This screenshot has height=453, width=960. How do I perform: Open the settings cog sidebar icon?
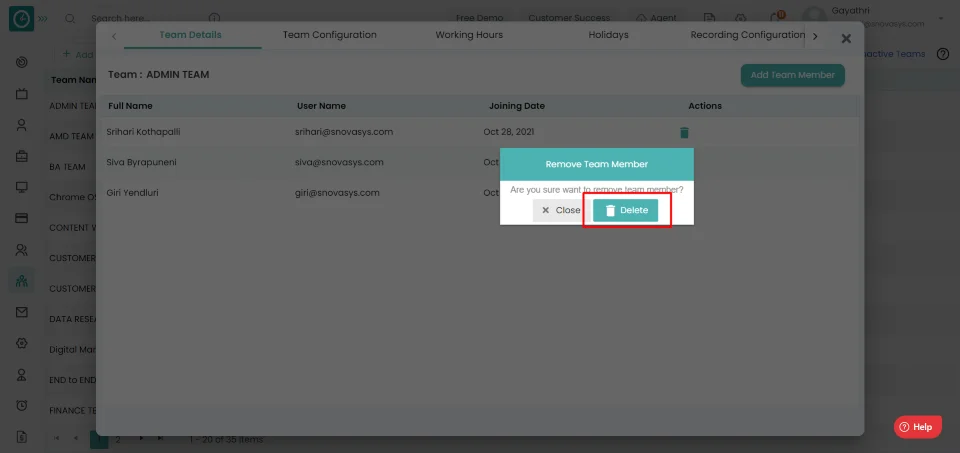click(x=22, y=343)
